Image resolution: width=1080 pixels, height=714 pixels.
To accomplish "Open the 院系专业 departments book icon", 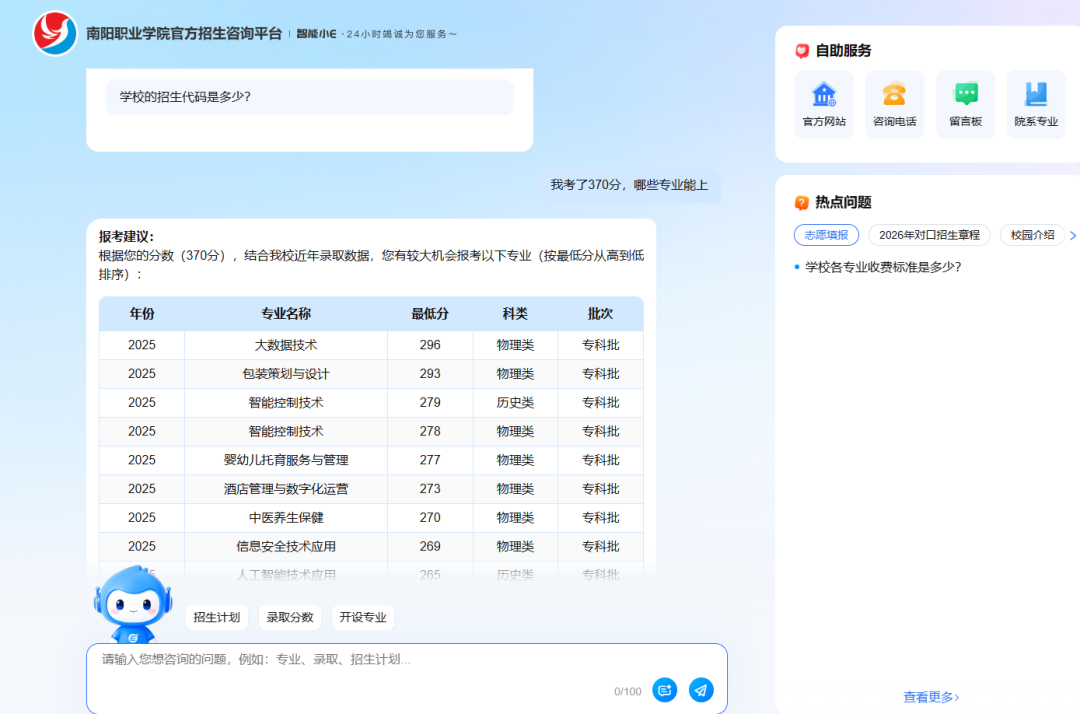I will pos(1036,95).
